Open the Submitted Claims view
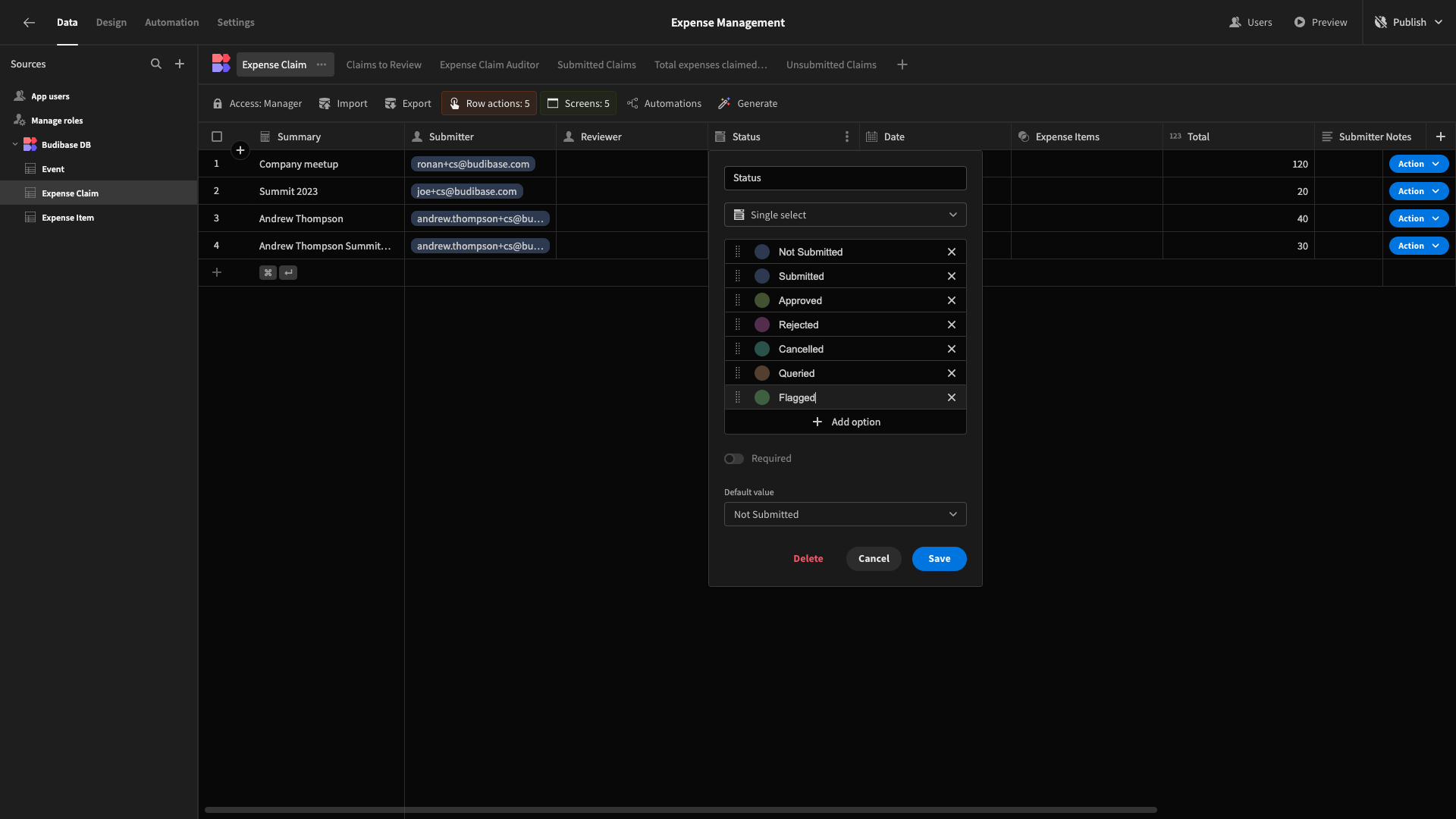Viewport: 1456px width, 819px height. click(597, 64)
